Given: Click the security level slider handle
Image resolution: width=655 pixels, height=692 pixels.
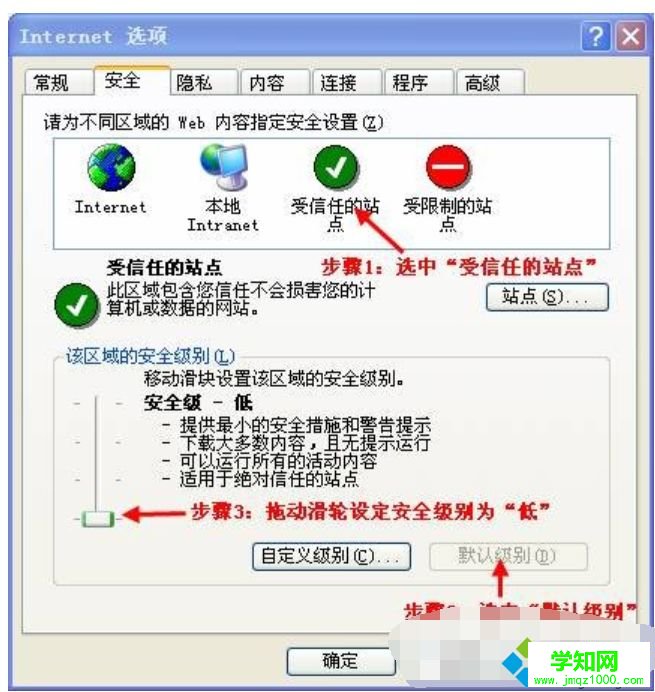Looking at the screenshot, I should (98, 519).
